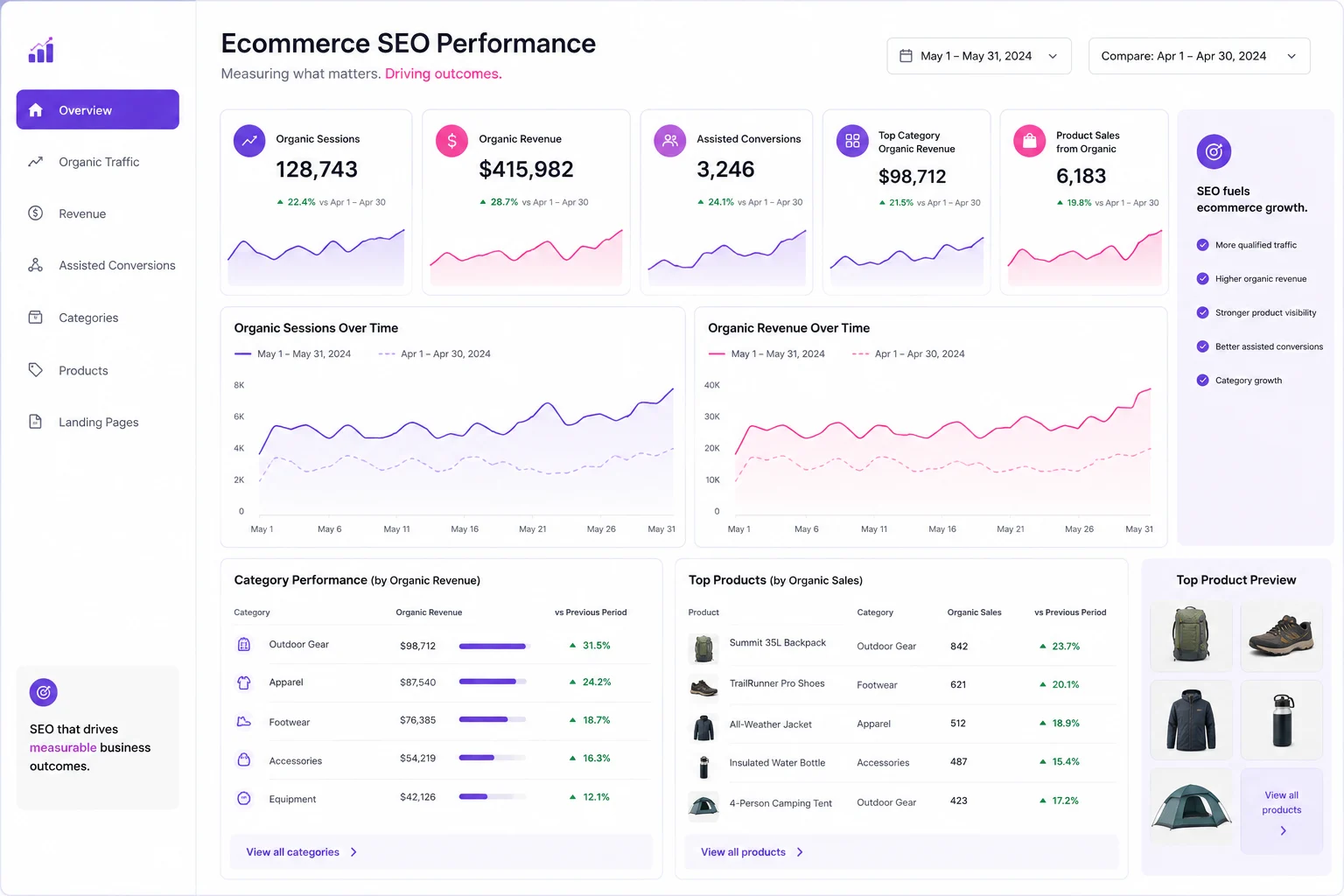Click the target icon in sidebar promo card
Image resolution: width=1344 pixels, height=896 pixels.
pyautogui.click(x=44, y=693)
